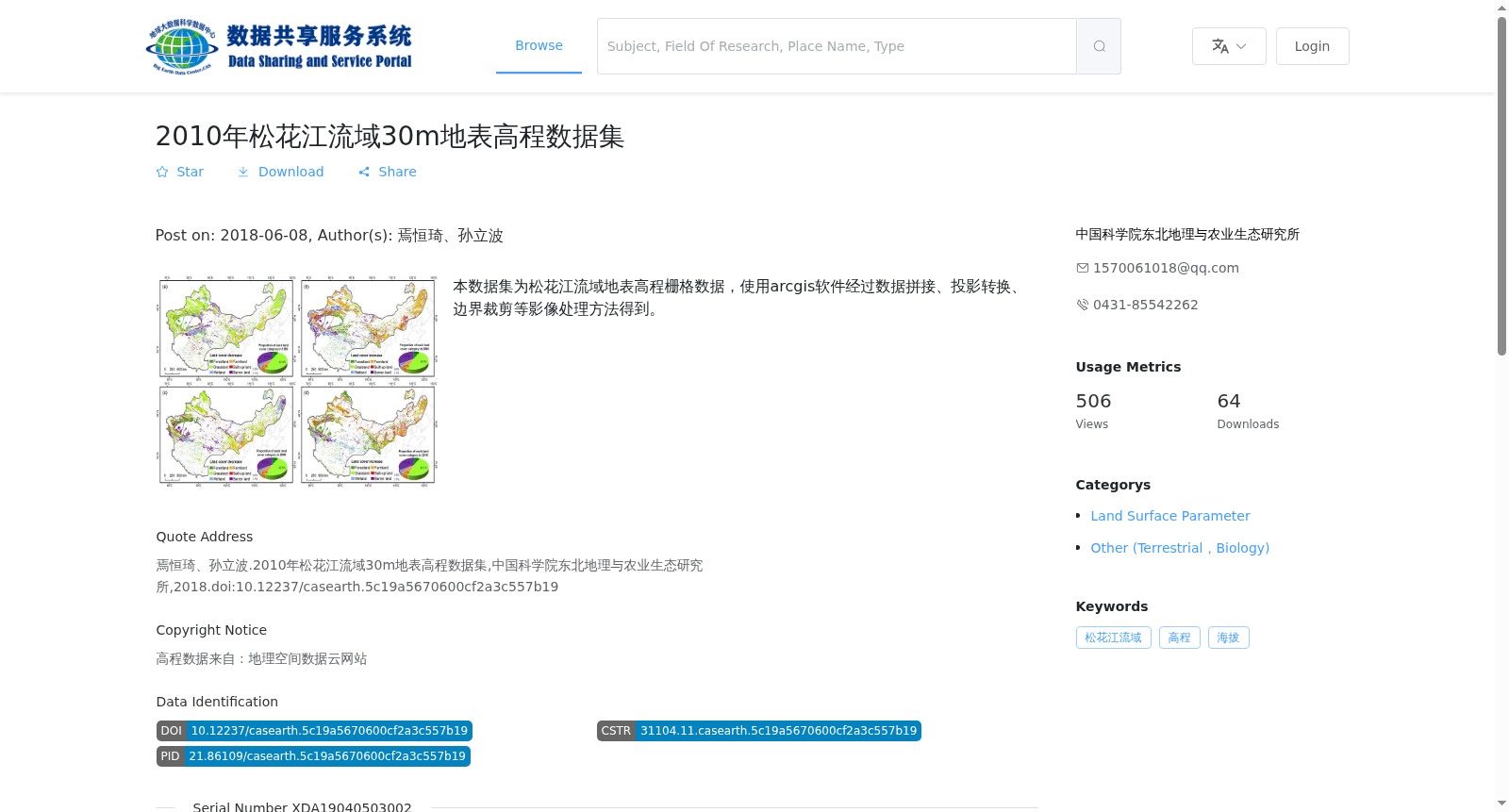Select the 海拔 keyword tag
The height and width of the screenshot is (812, 1509).
coord(1228,638)
